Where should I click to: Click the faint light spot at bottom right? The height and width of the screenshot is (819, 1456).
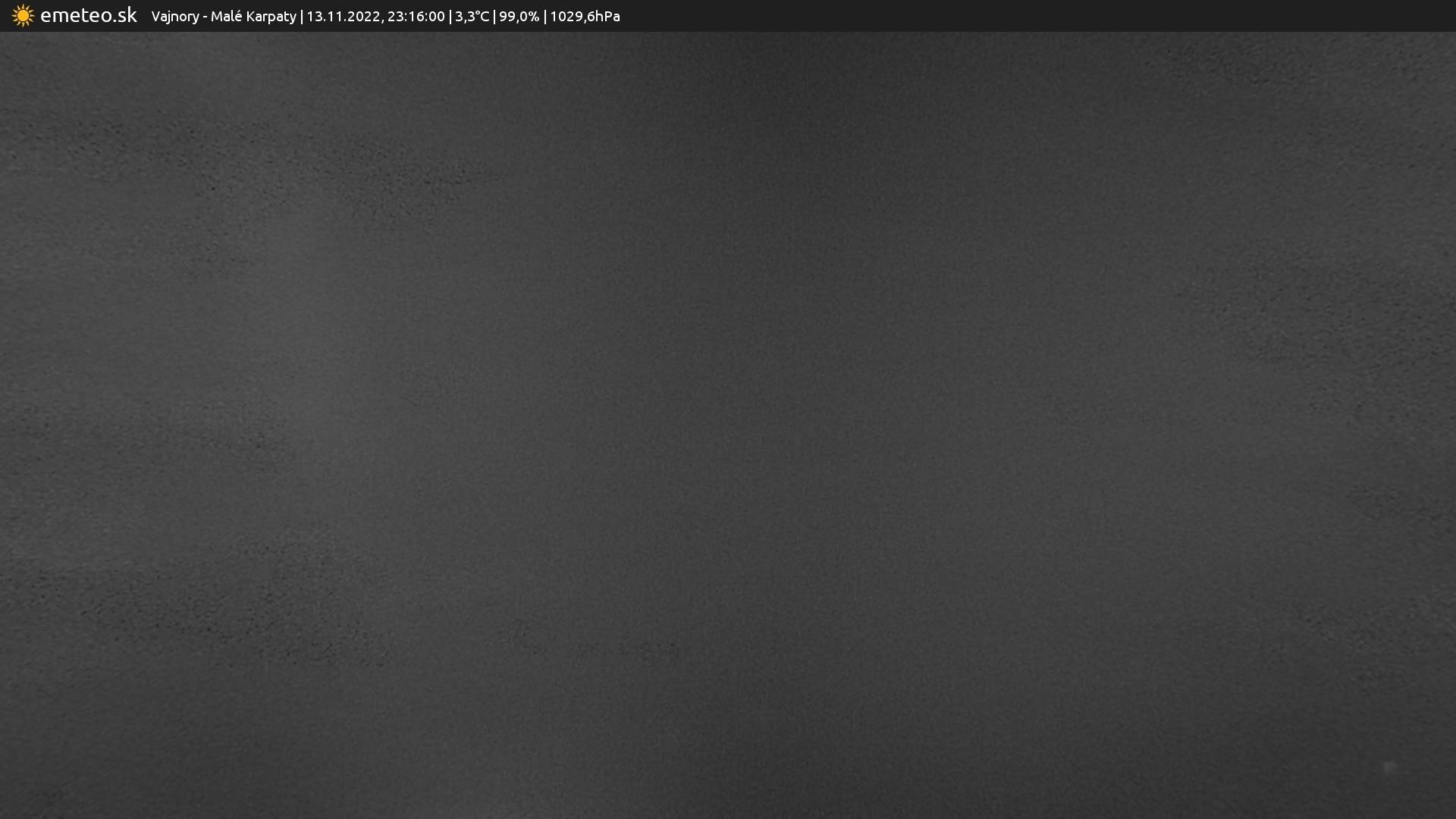(1389, 767)
